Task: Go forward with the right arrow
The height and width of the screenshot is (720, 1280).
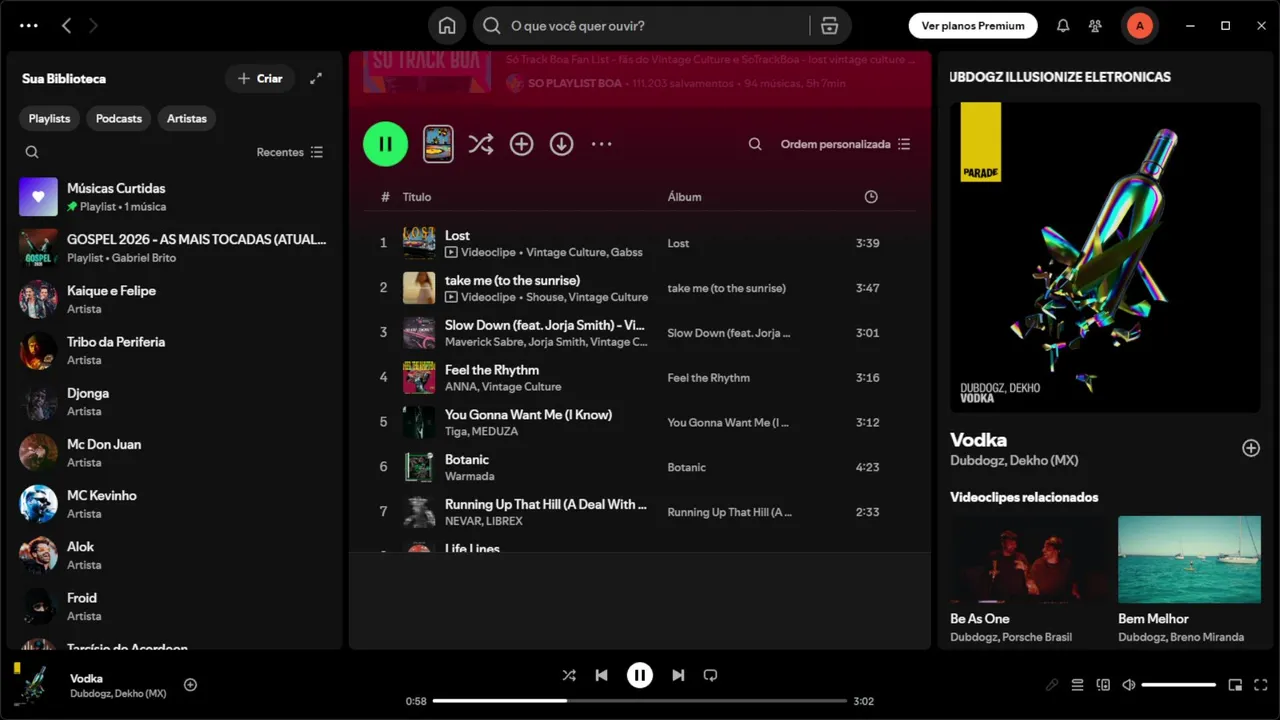Action: pyautogui.click(x=93, y=26)
